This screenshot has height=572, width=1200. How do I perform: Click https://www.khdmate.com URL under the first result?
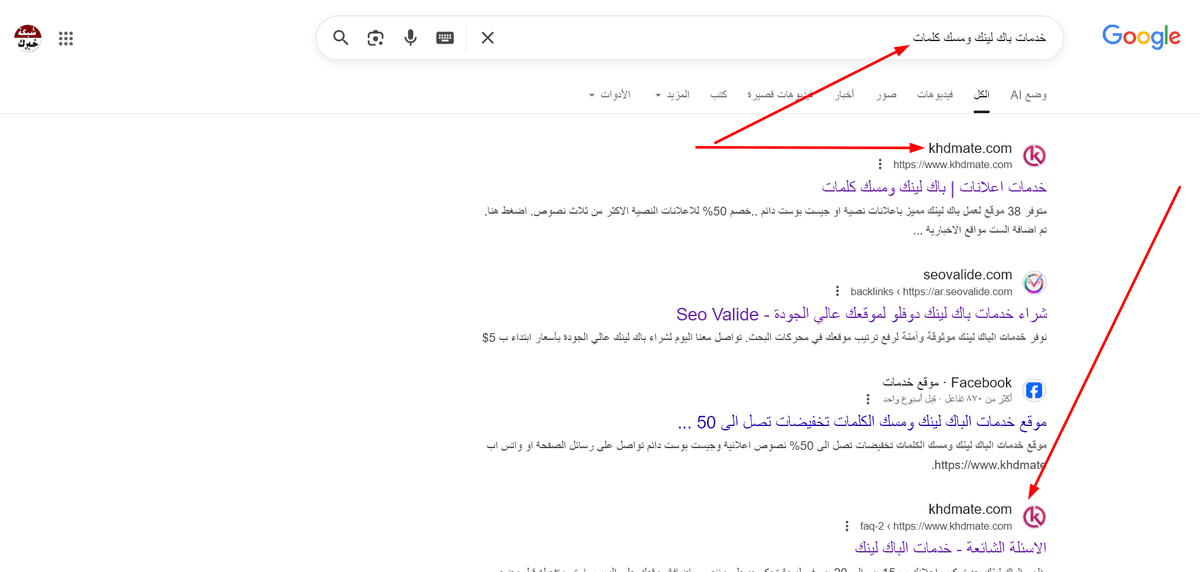click(x=953, y=164)
